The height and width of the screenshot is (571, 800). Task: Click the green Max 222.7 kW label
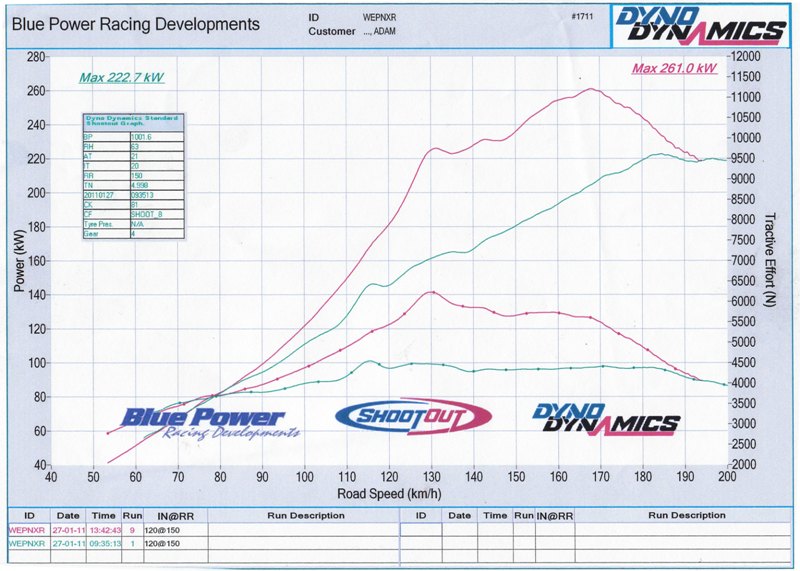click(x=121, y=78)
